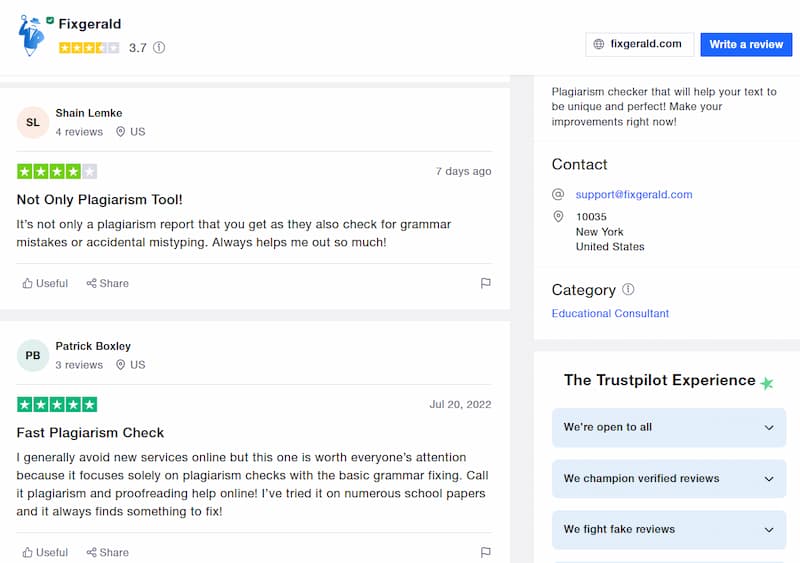
Task: Open Shain Lemke's profile name
Action: 89,113
